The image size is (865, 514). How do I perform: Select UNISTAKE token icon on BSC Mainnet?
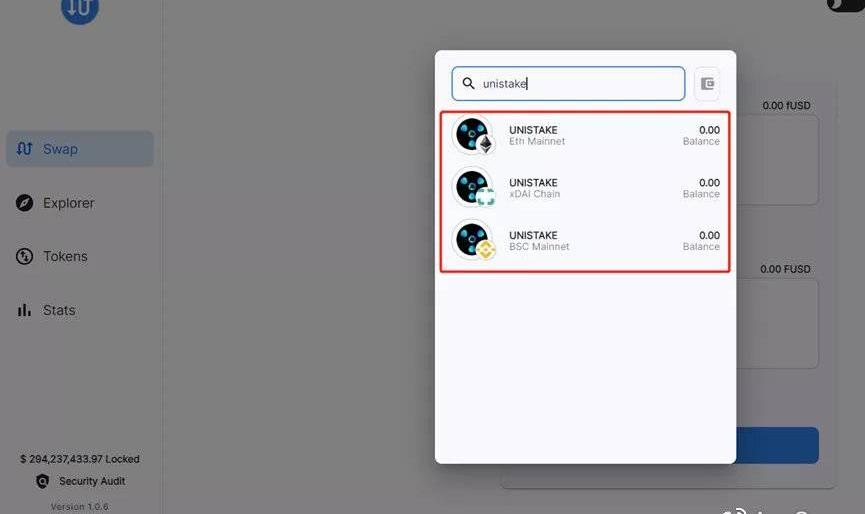click(473, 240)
